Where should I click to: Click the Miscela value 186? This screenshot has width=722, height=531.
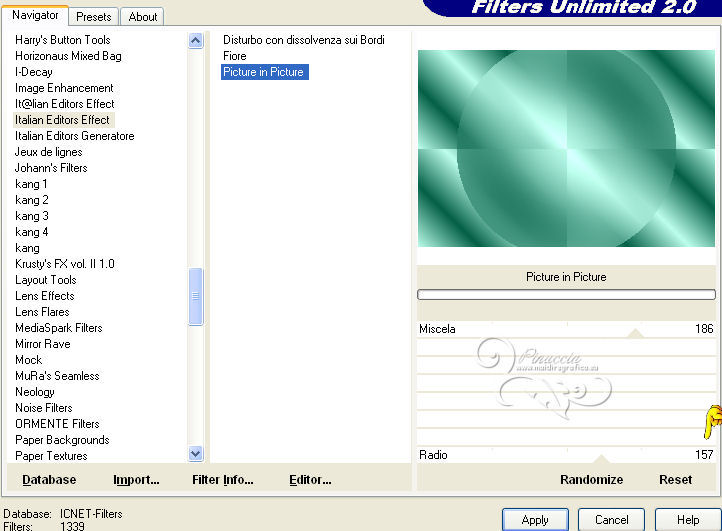click(704, 329)
